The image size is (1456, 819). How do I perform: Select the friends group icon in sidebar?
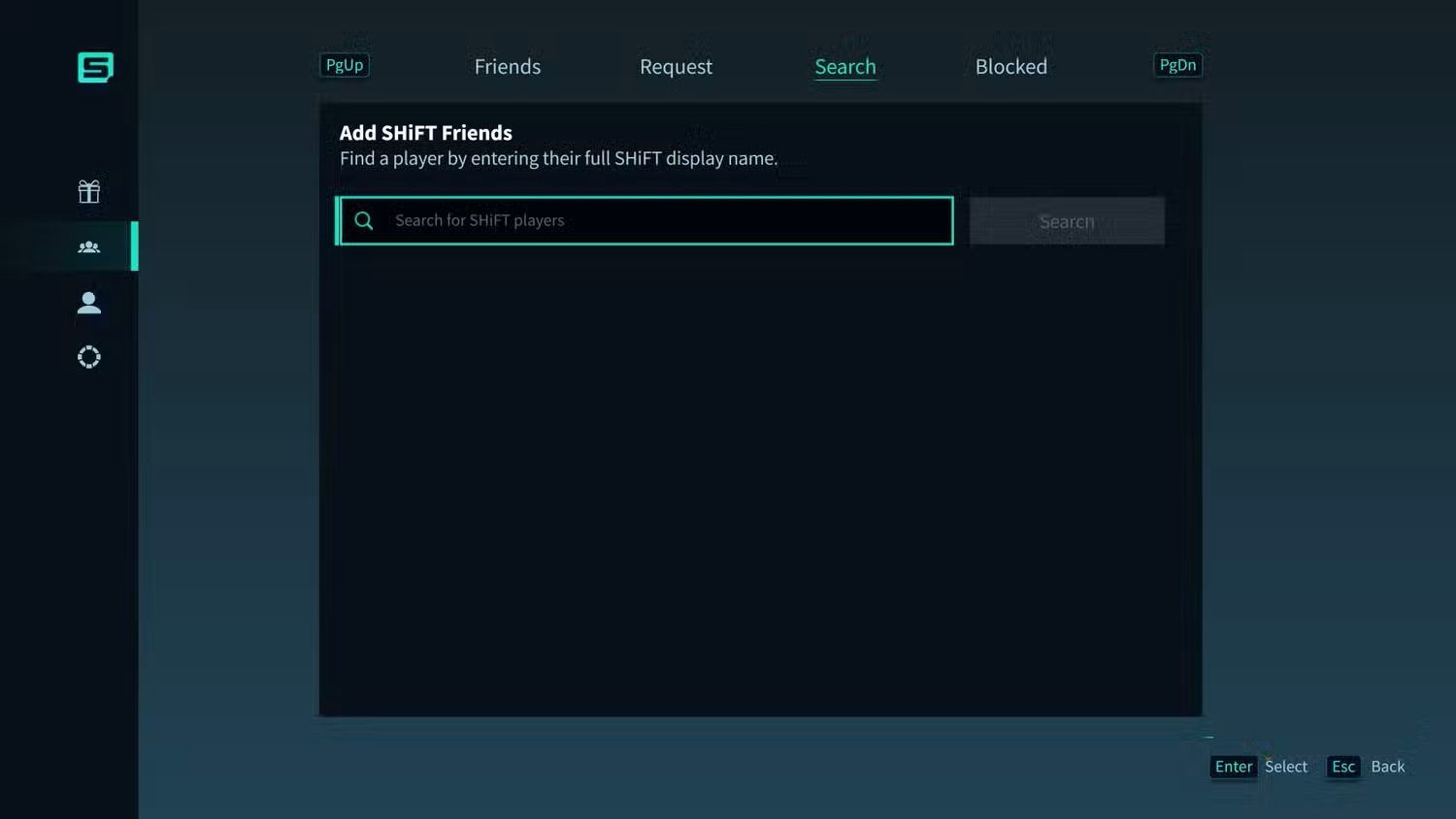89,247
